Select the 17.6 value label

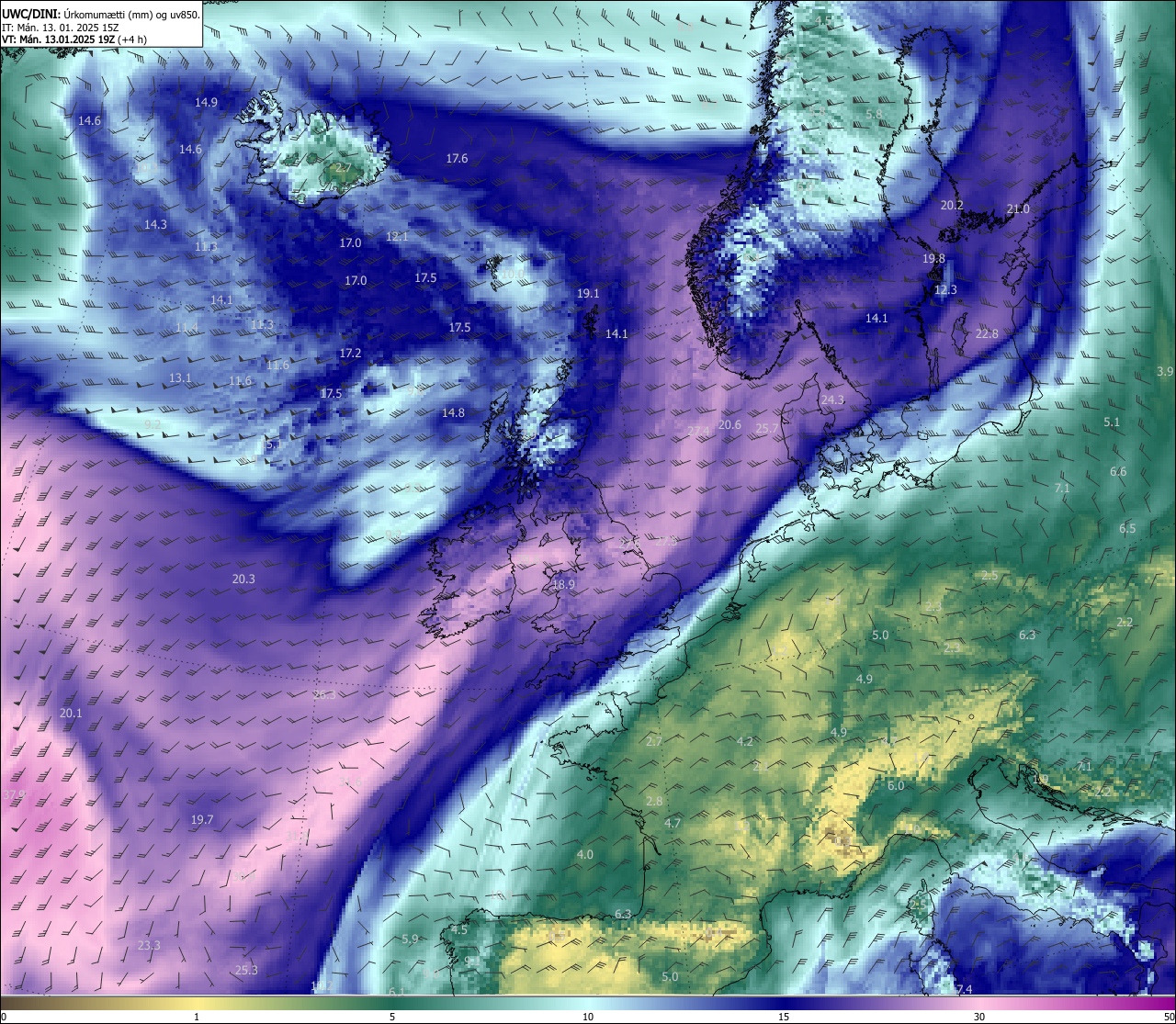tap(457, 159)
